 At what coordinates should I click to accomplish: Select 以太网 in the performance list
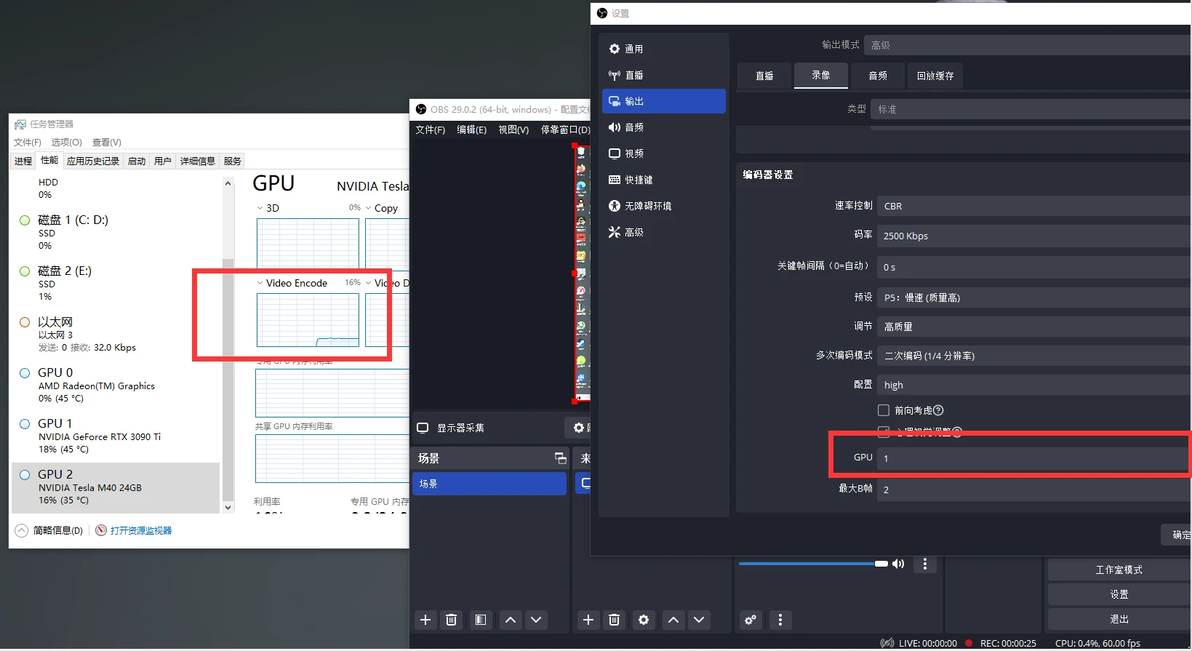116,334
